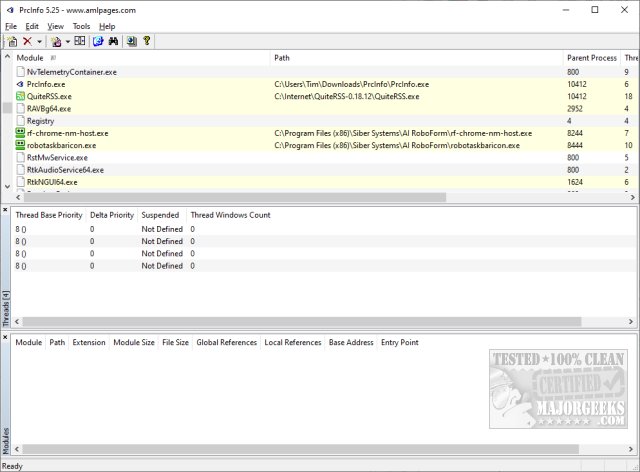The image size is (640, 472).
Task: Click the robotaskbaricon.exe RoboForm icon
Action: [20, 145]
